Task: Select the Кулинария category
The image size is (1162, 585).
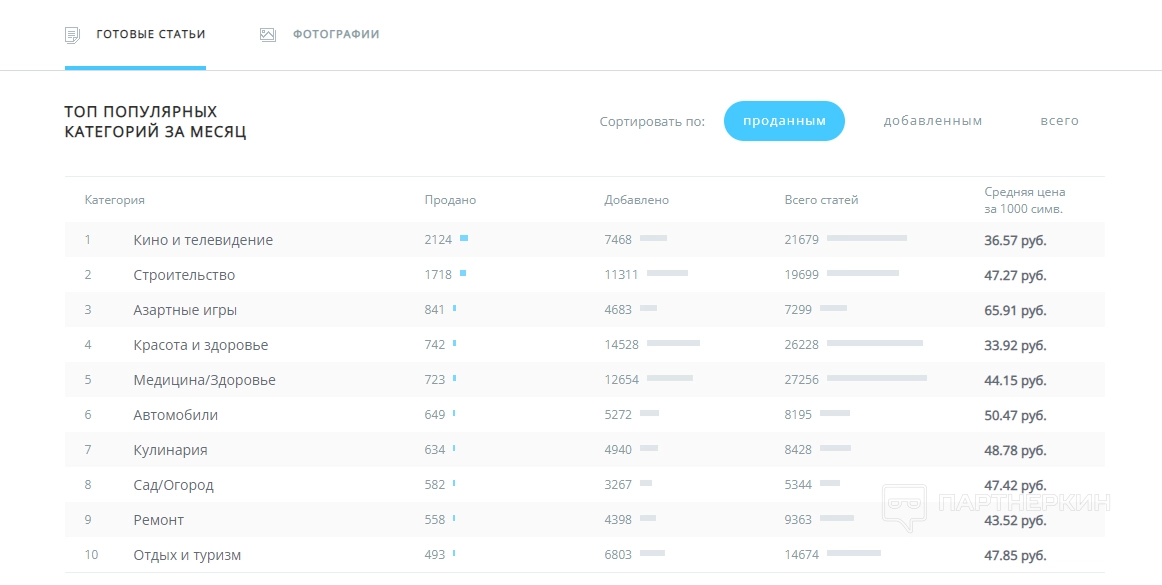Action: click(x=170, y=450)
